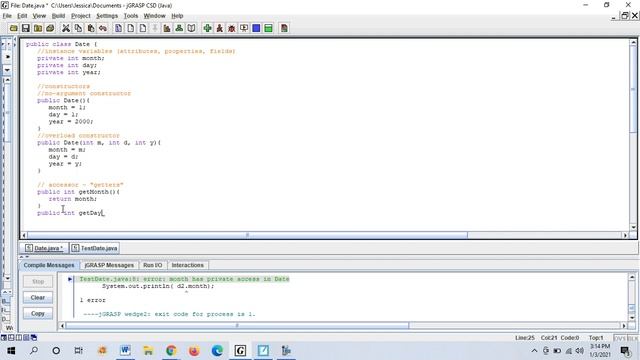
Task: Click the Run in Canvas toolbar icon
Action: 244,28
